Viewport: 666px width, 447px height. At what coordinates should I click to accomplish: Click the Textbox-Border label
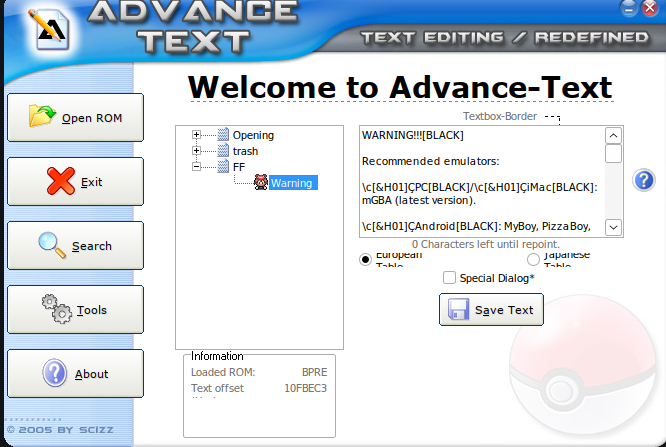500,116
